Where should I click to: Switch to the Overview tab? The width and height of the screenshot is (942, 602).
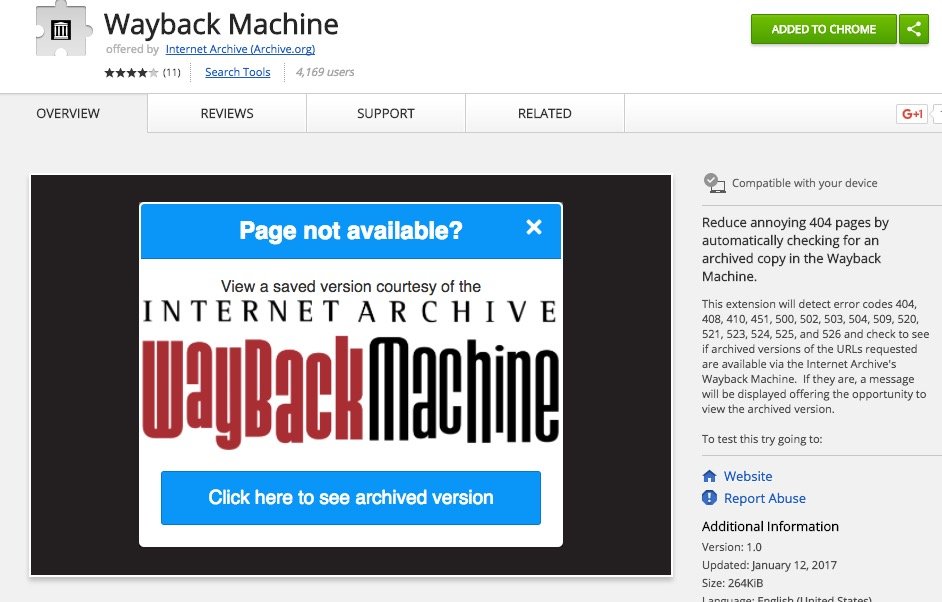[x=68, y=113]
